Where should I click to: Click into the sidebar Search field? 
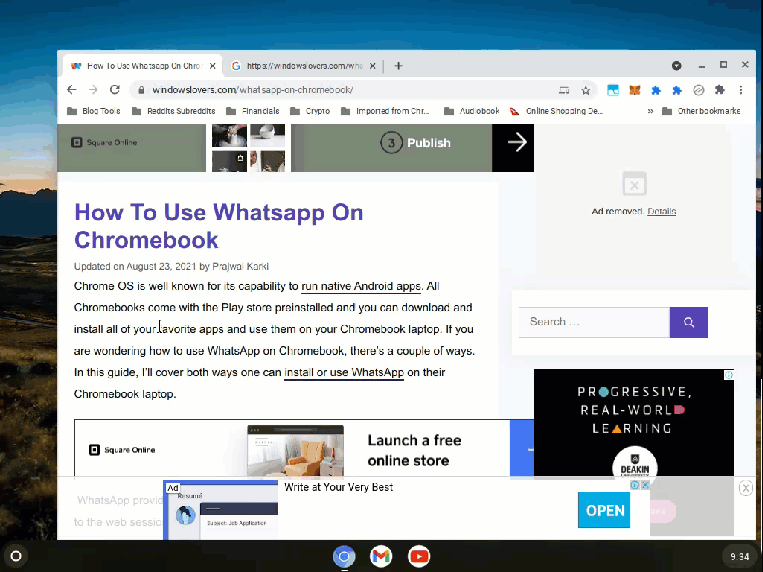[594, 322]
